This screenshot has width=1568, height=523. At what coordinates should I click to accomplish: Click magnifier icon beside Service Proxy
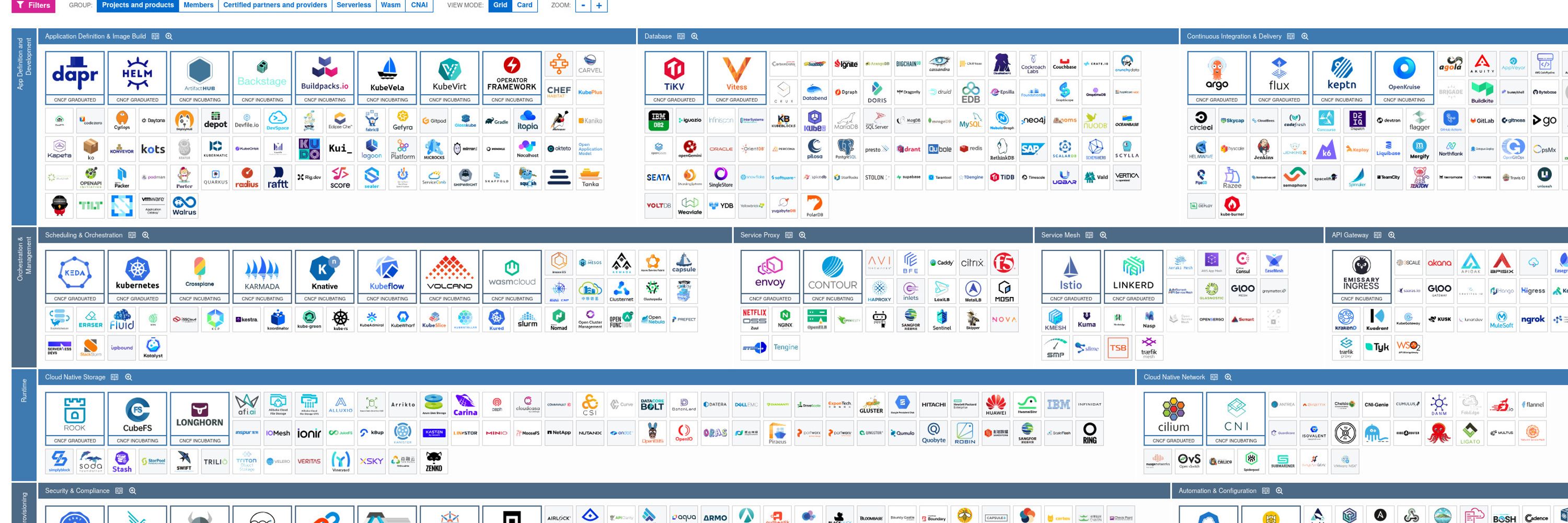click(x=802, y=235)
